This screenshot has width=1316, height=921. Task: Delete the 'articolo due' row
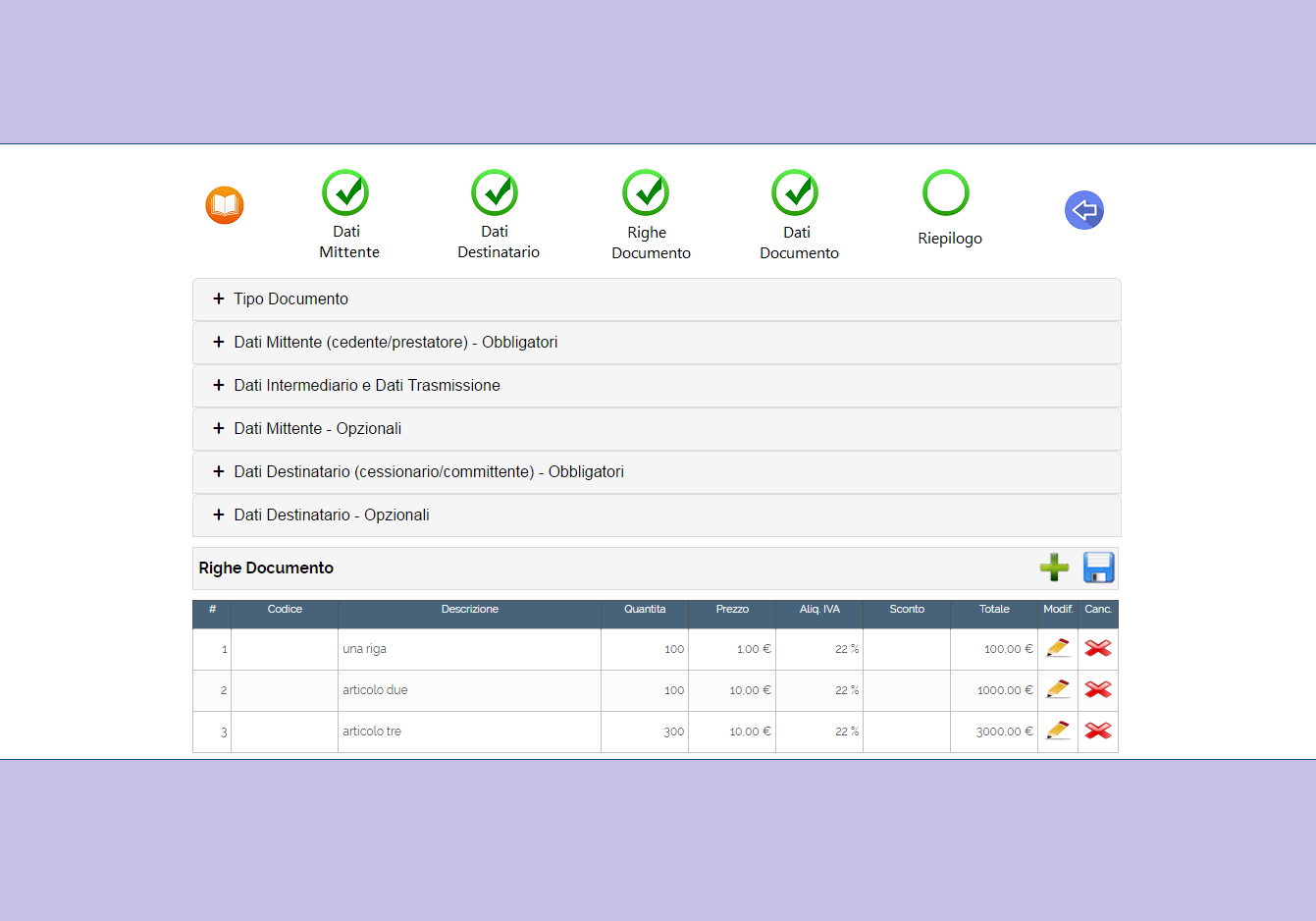pos(1098,689)
